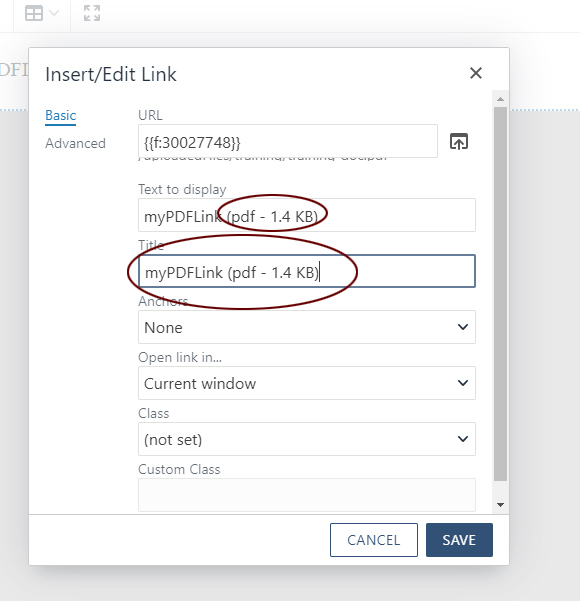This screenshot has width=580, height=601.
Task: Open the Class dropdown showing (not set)
Action: click(307, 439)
